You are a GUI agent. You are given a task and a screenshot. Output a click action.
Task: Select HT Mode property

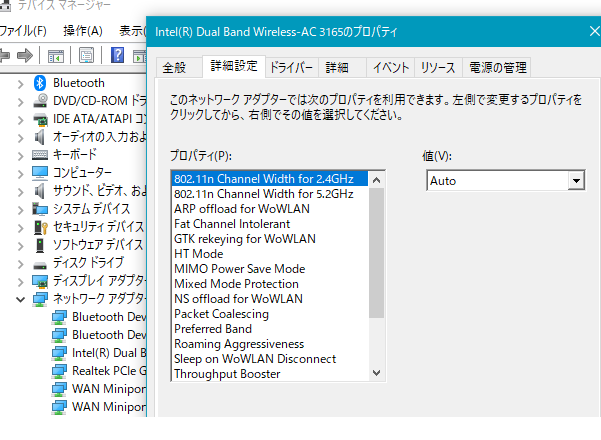click(x=270, y=253)
